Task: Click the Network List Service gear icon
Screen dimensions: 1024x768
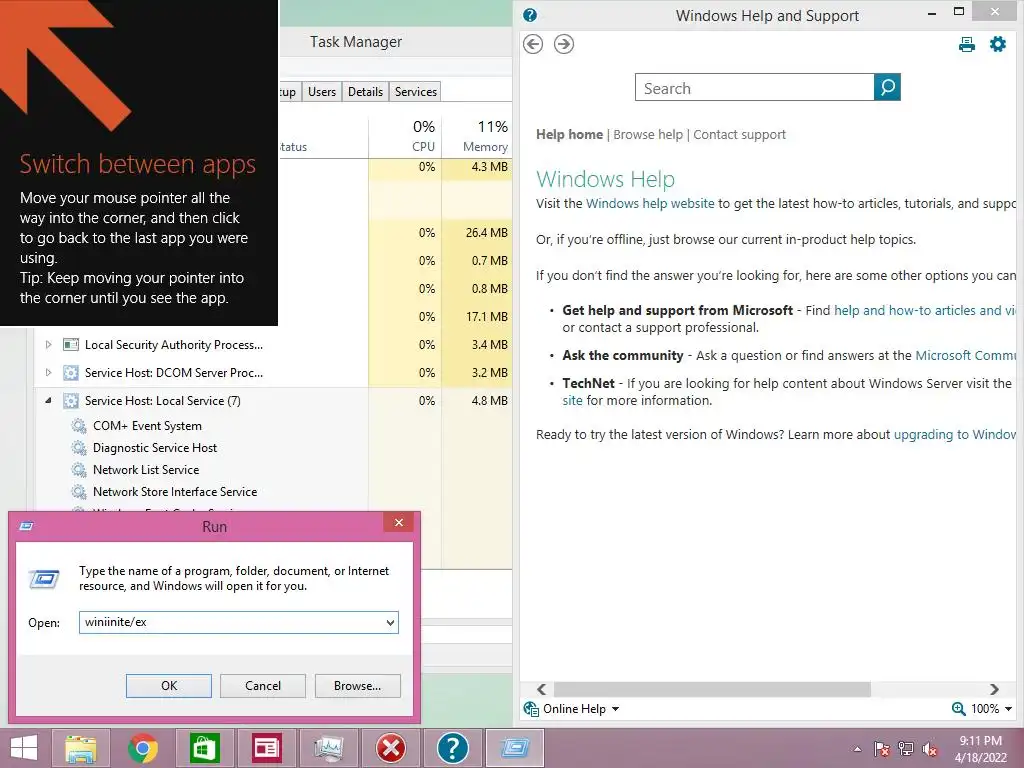Action: [78, 470]
